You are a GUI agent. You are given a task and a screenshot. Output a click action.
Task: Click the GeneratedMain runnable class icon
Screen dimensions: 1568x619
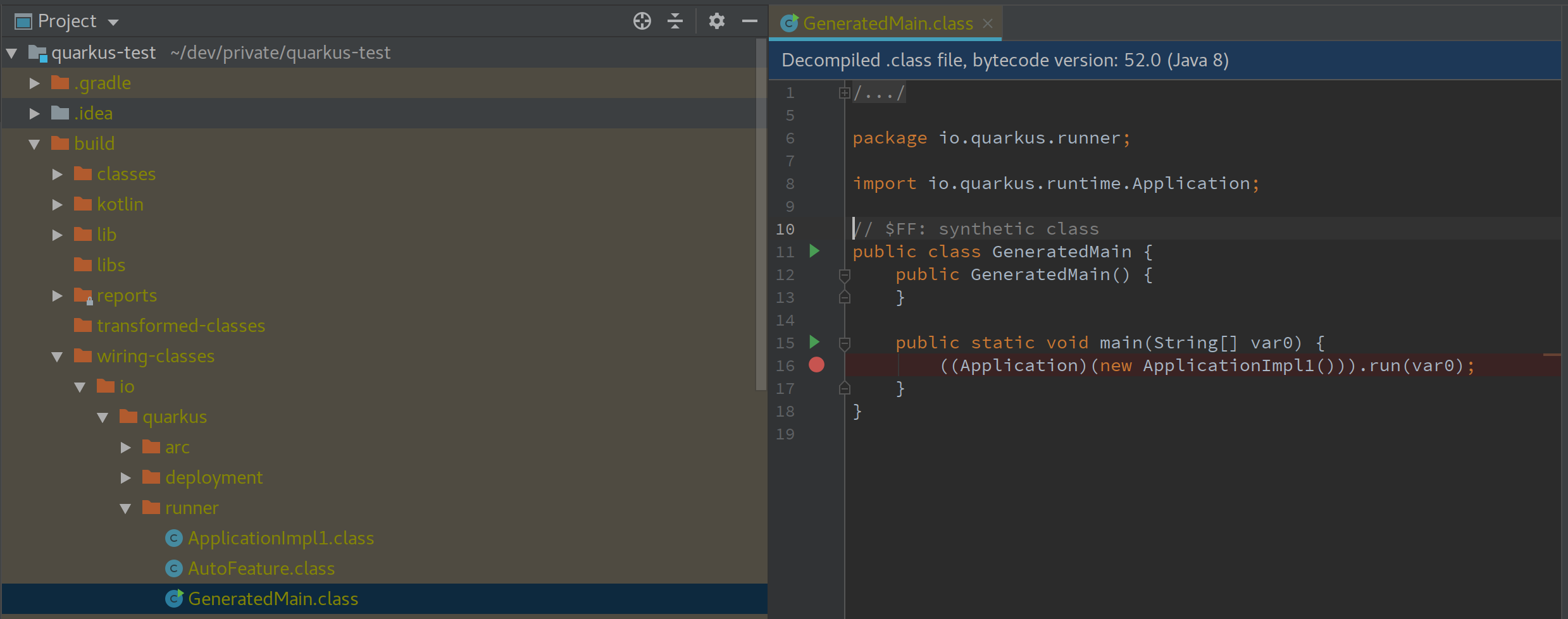coord(174,598)
